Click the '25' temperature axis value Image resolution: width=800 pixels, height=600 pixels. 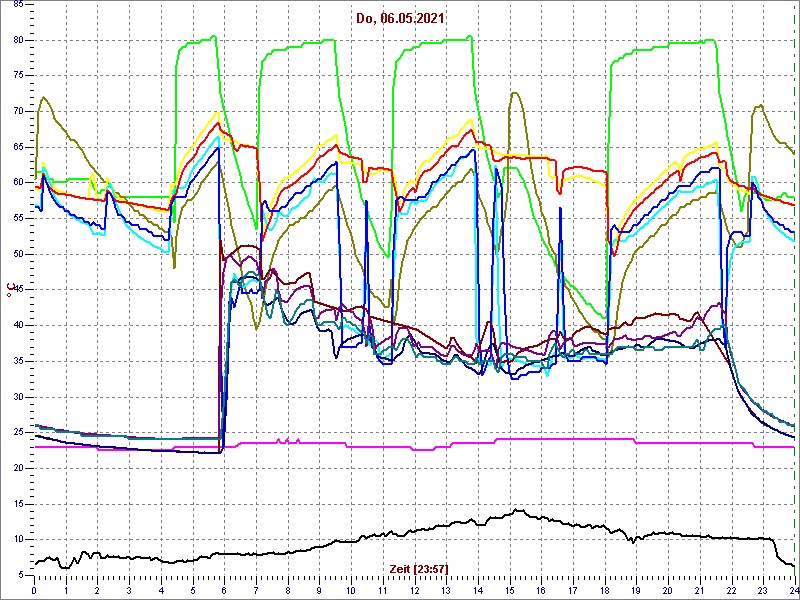click(18, 433)
